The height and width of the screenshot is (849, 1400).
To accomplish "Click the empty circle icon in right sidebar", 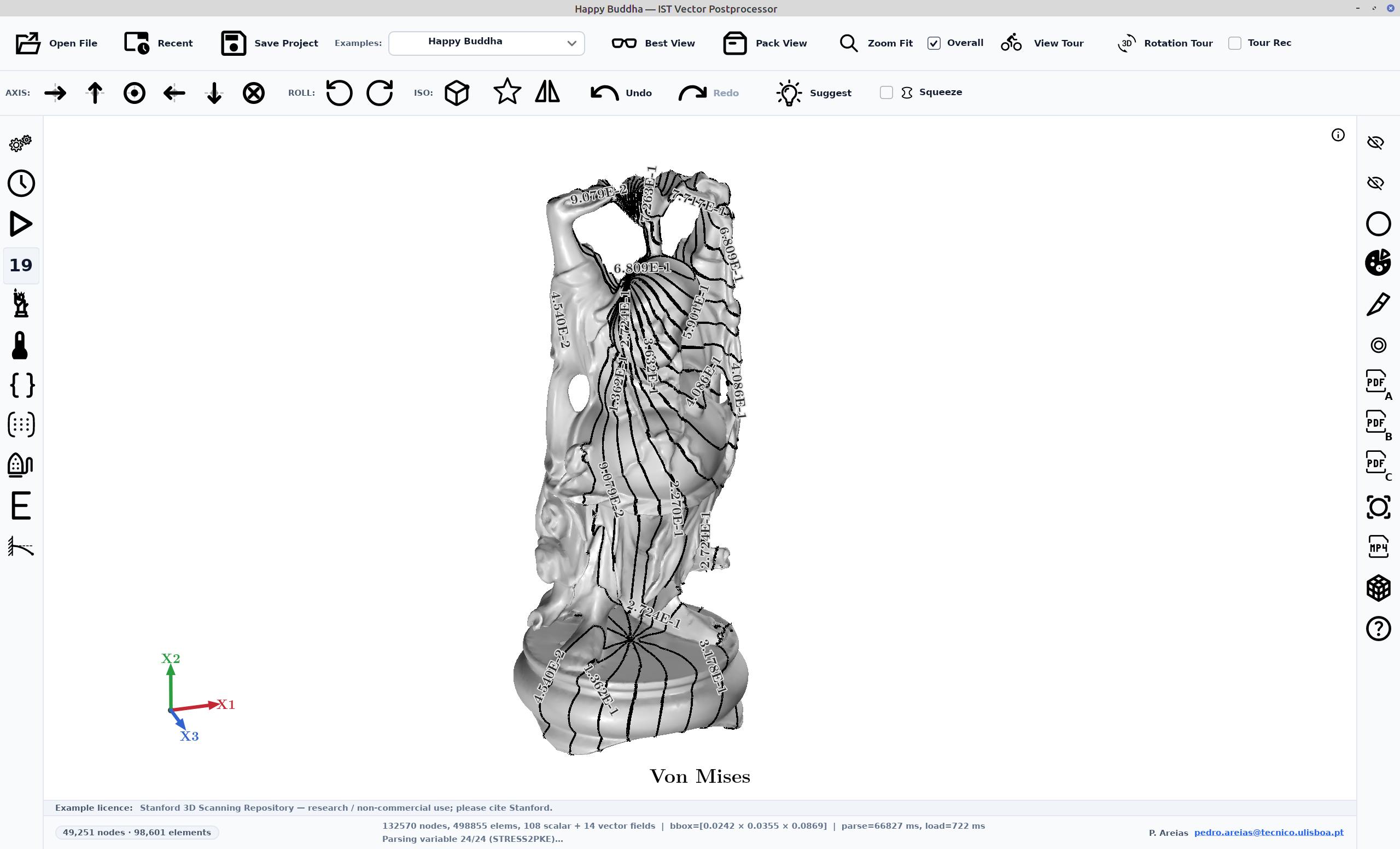I will click(x=1378, y=224).
